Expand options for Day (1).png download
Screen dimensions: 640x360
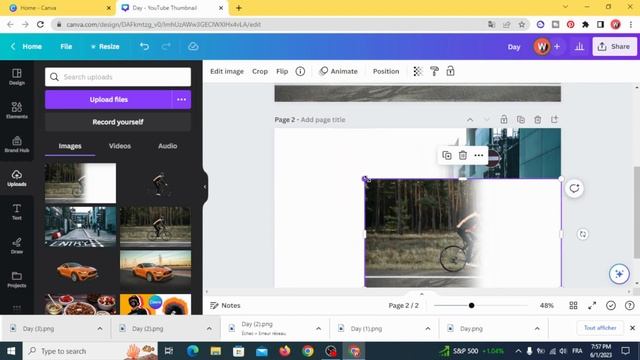click(x=428, y=329)
